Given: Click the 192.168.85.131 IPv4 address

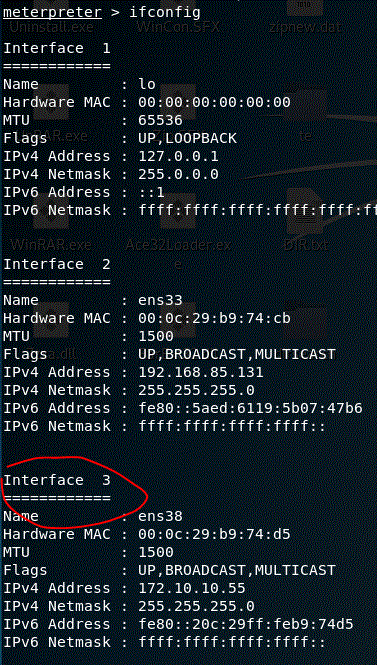Looking at the screenshot, I should (x=201, y=372).
